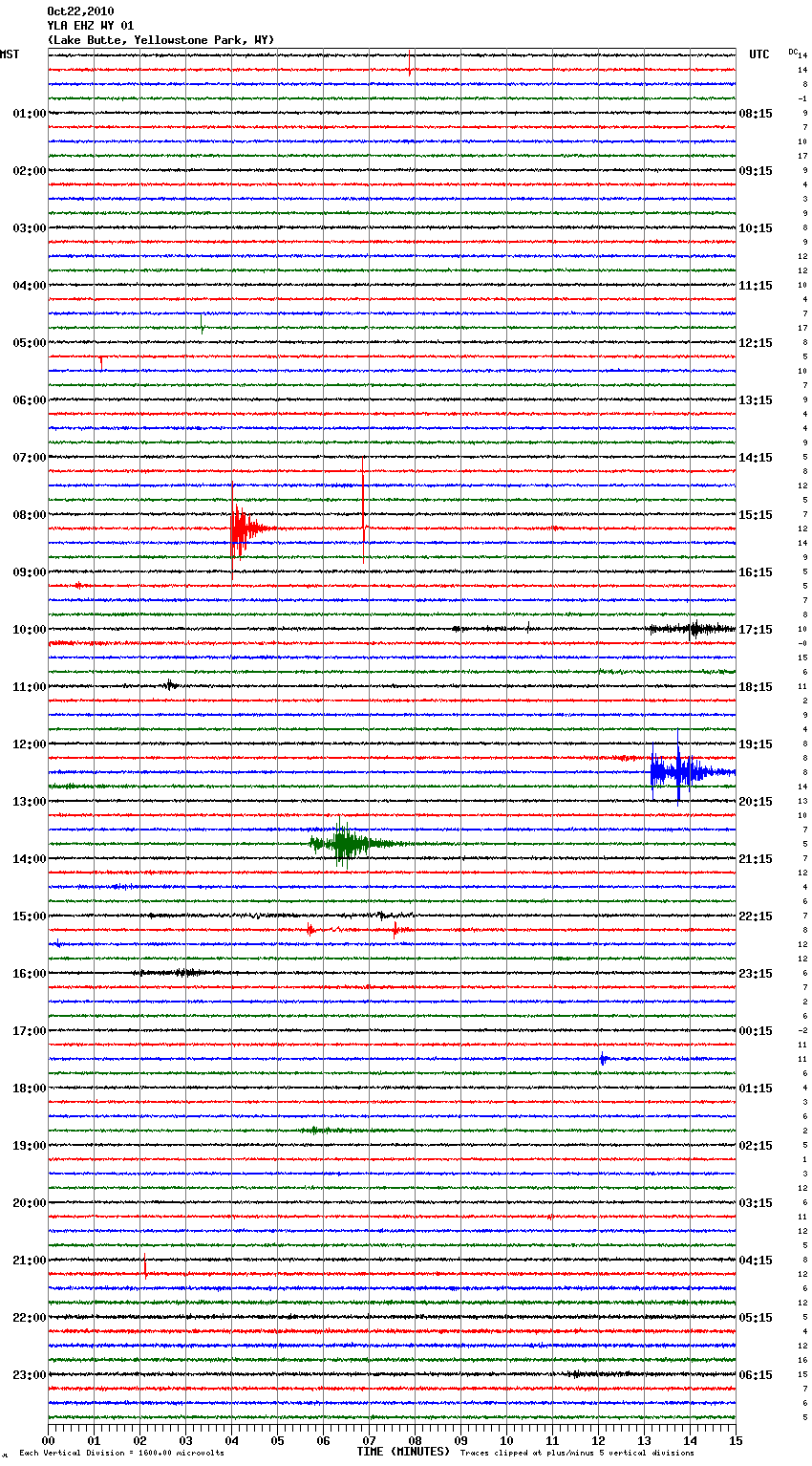Click the 15:15 UTC time label
Screen dimensions: 812x1466
tap(756, 515)
